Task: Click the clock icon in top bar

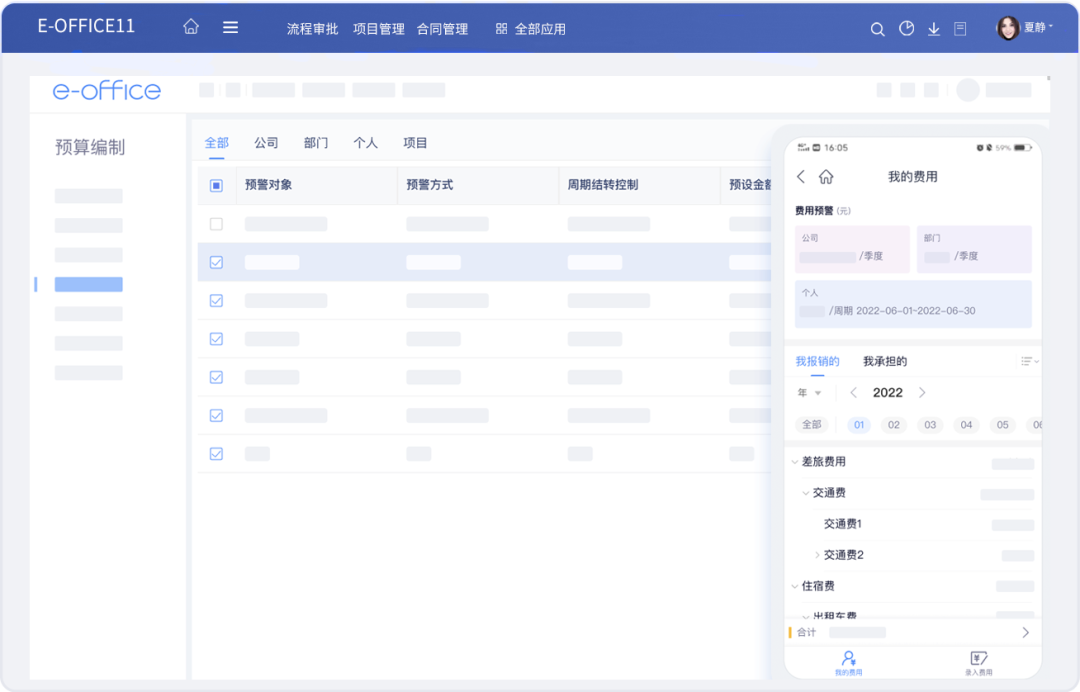Action: click(x=906, y=29)
